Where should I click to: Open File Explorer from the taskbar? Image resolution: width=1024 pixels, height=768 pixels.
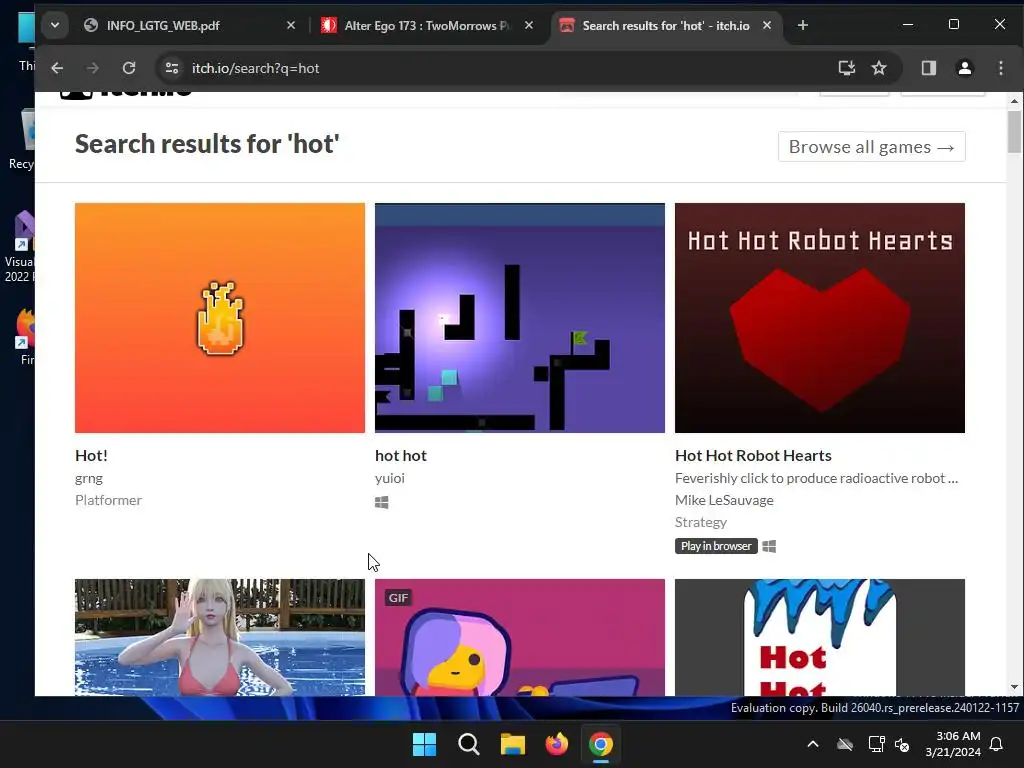click(513, 744)
